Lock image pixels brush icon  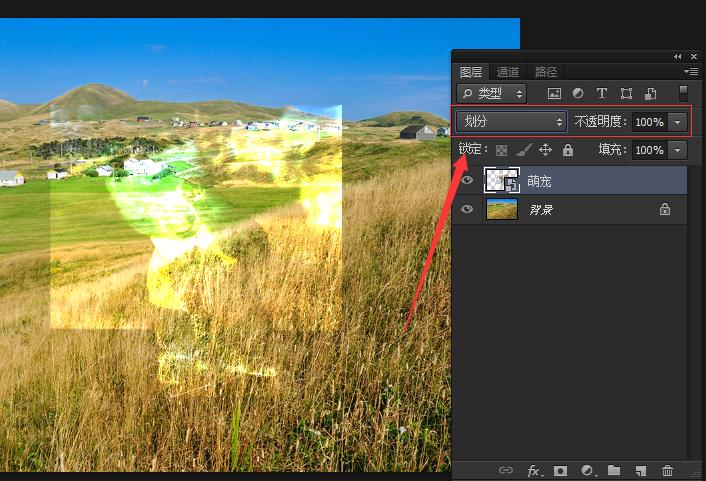[x=523, y=150]
